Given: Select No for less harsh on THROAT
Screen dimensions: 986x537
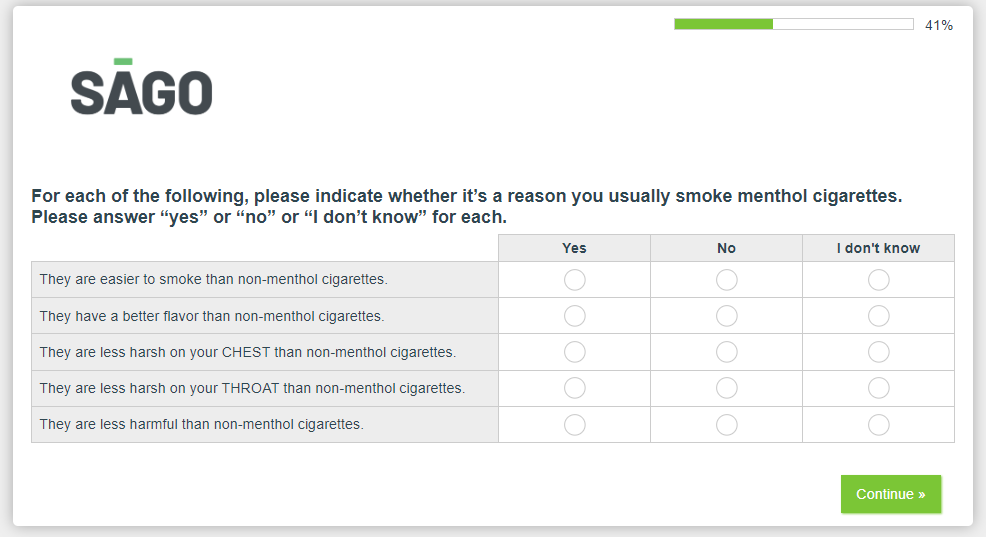Looking at the screenshot, I should click(x=726, y=388).
